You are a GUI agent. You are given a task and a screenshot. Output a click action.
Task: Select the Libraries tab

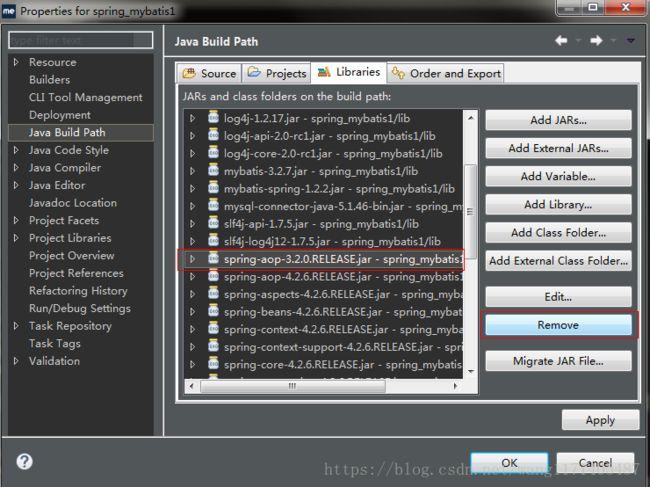(x=349, y=72)
